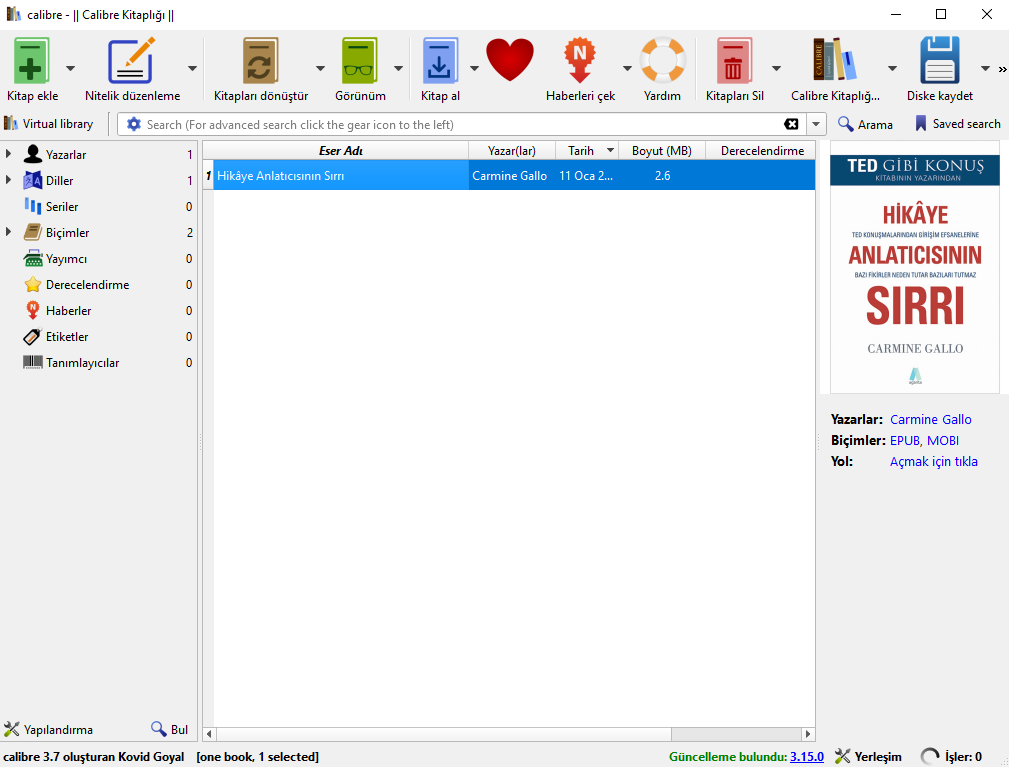The image size is (1009, 767).
Task: Open the MOBI format link
Action: (943, 441)
